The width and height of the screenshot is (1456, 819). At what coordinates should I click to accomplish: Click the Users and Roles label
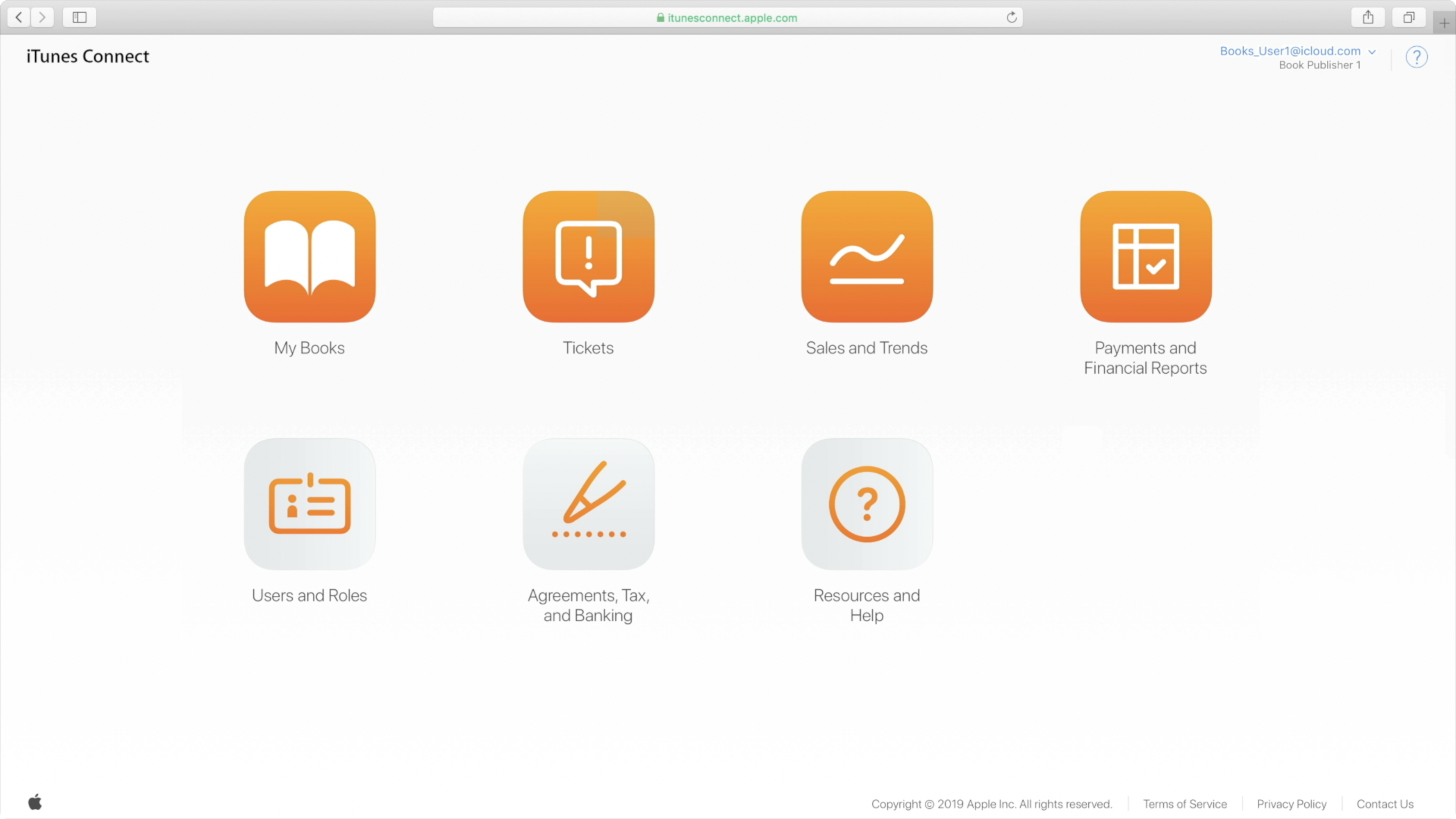coord(309,595)
